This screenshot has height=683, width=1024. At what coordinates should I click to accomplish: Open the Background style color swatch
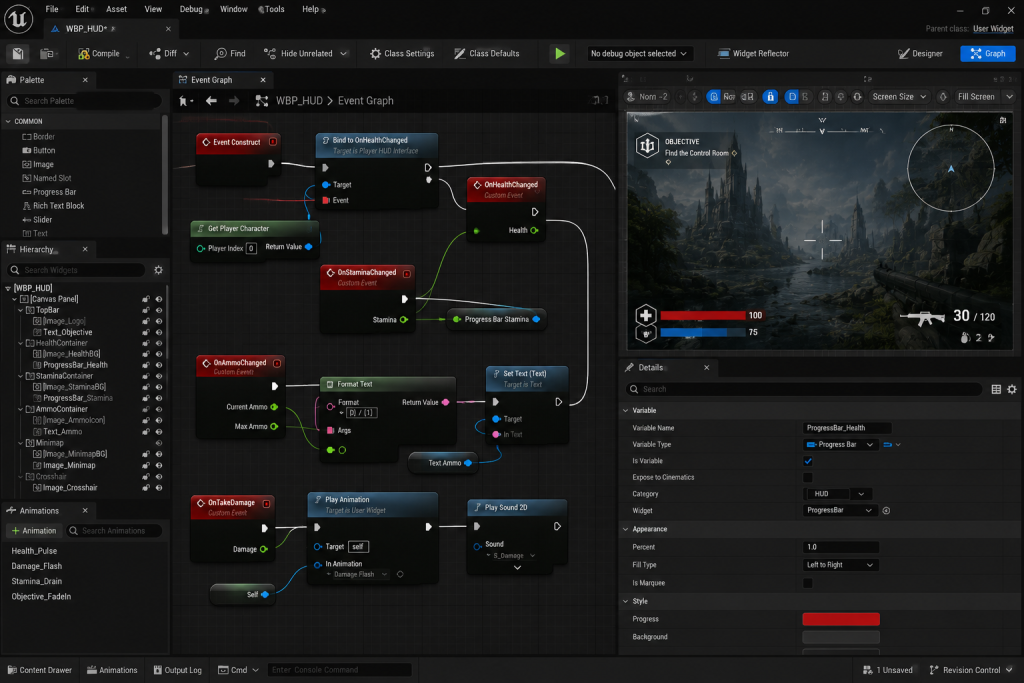(x=840, y=637)
